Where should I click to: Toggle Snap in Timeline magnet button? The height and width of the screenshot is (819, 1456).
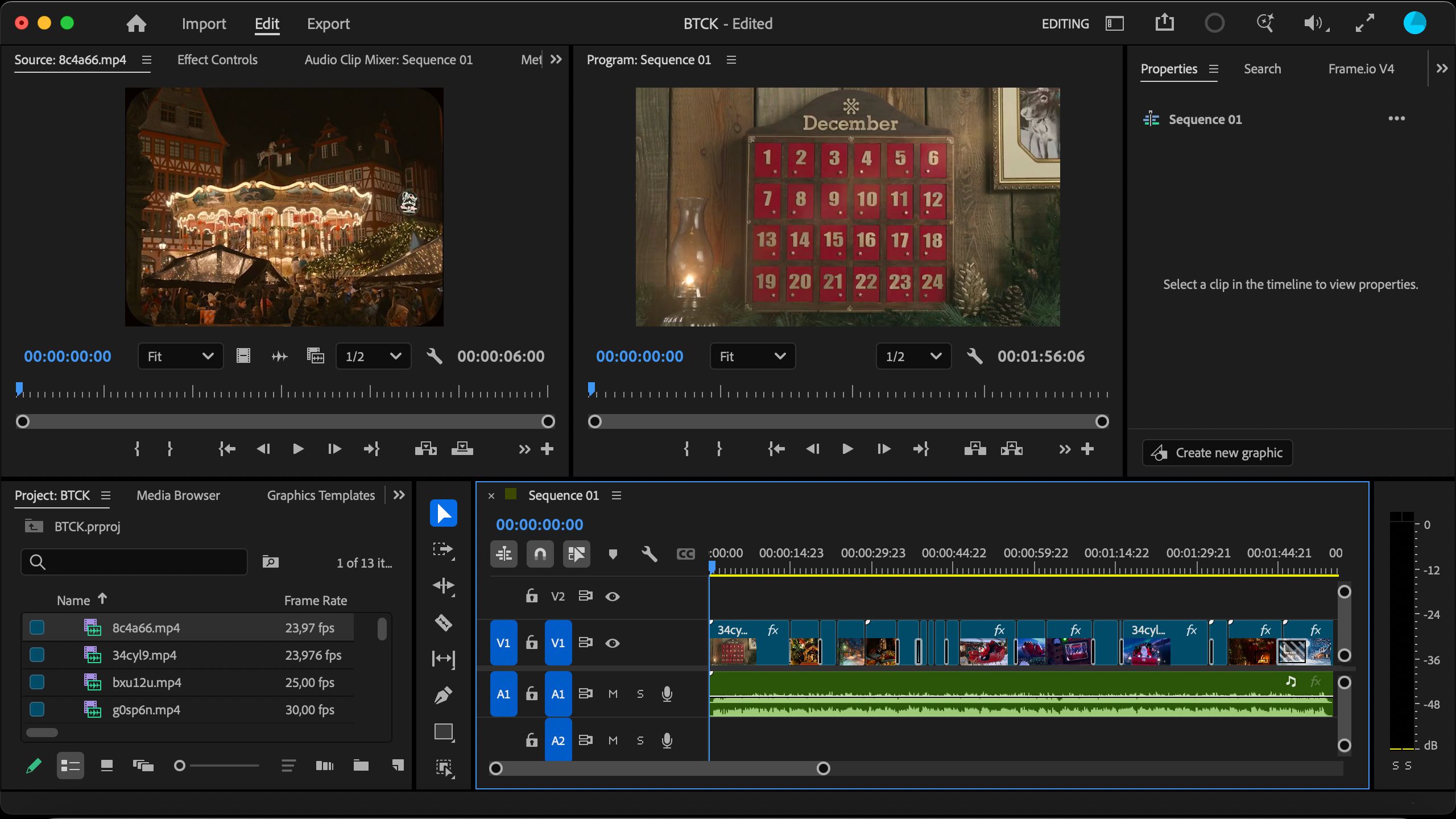click(x=540, y=554)
